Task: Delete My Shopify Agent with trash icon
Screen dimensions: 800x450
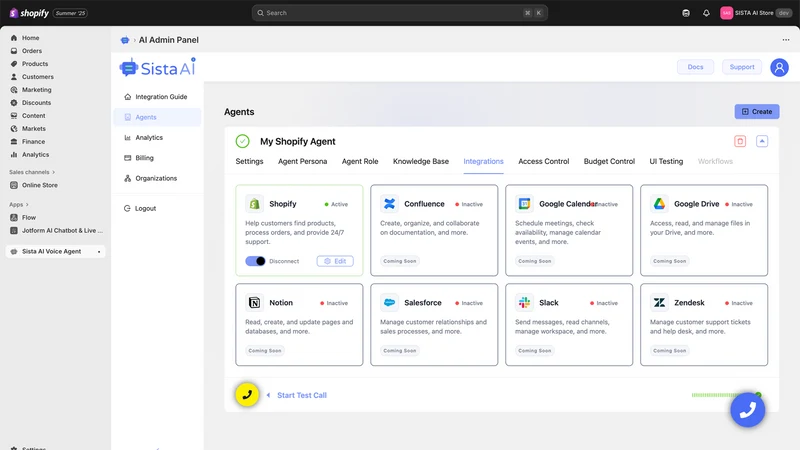Action: click(740, 141)
